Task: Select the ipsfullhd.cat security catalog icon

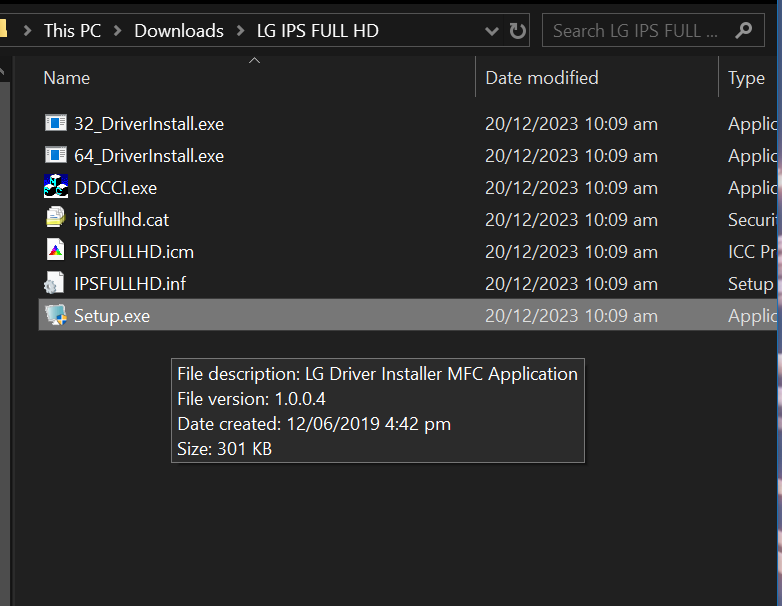Action: pyautogui.click(x=56, y=219)
